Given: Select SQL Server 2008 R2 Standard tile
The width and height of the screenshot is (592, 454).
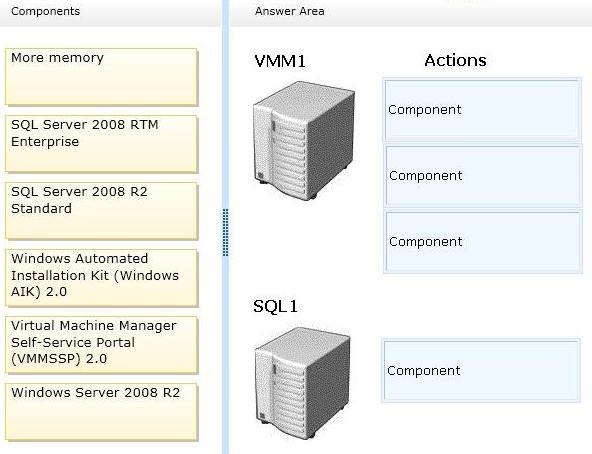Looking at the screenshot, I should pyautogui.click(x=101, y=211).
